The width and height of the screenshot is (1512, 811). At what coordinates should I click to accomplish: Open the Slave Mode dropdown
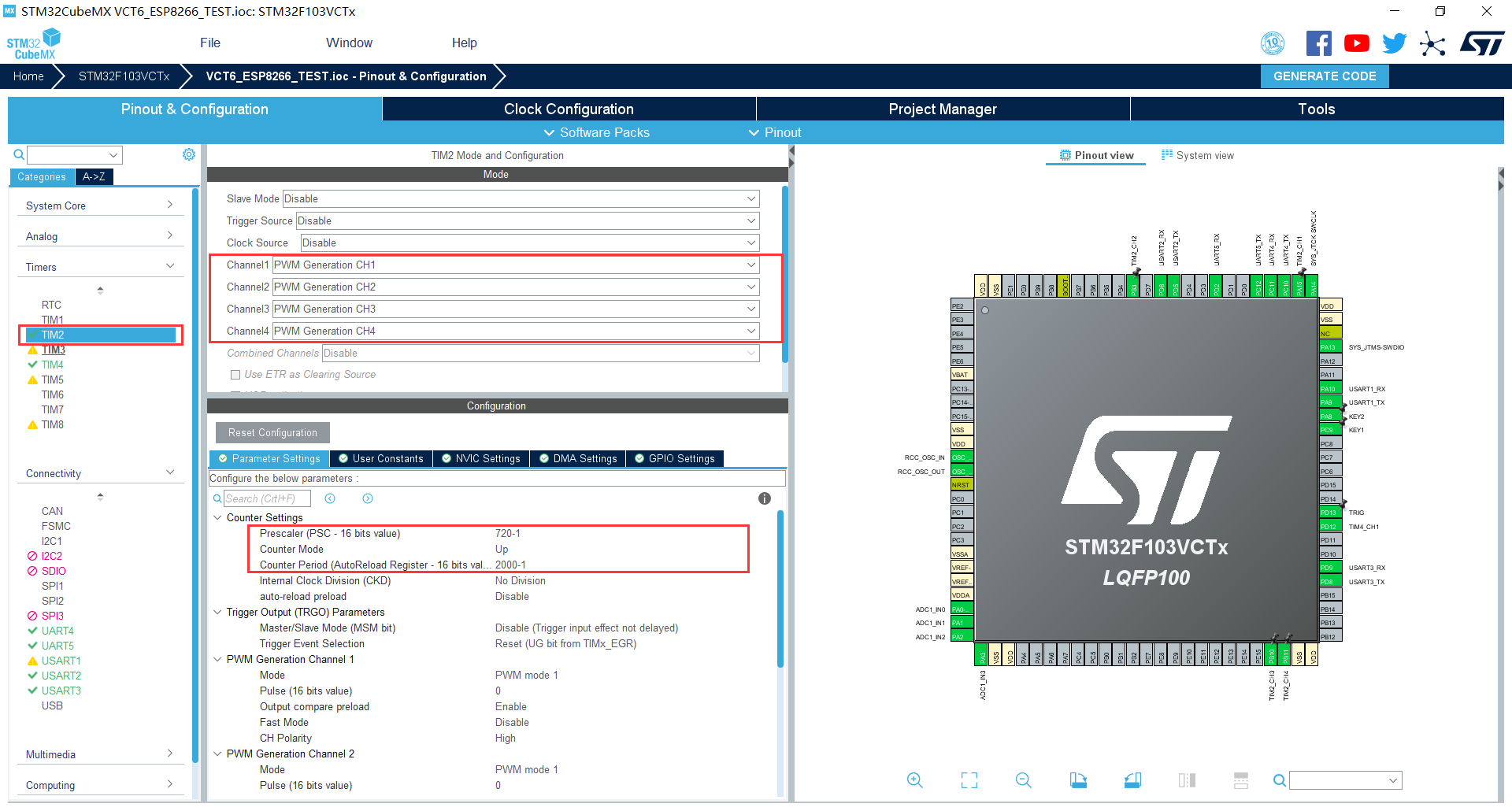point(521,198)
